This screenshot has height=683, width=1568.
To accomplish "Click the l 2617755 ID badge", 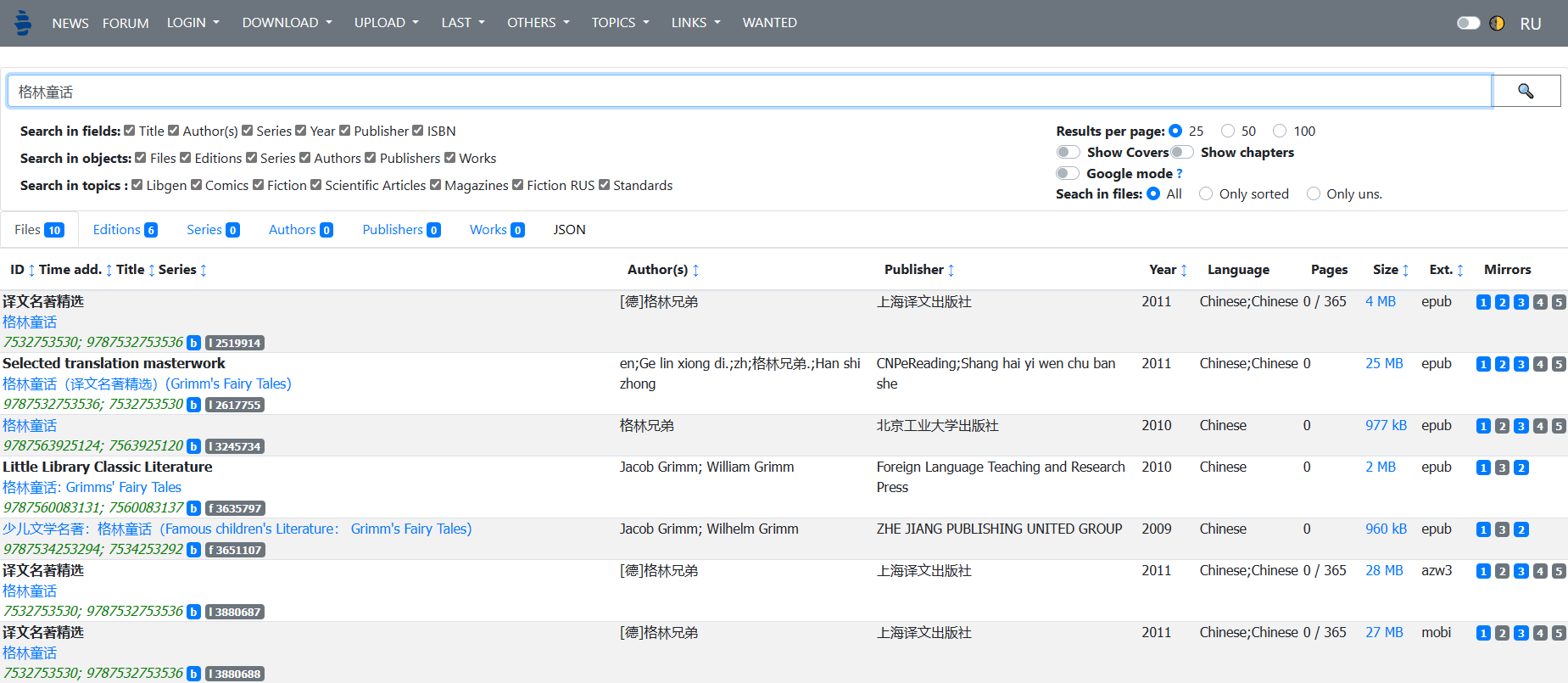I will click(235, 405).
